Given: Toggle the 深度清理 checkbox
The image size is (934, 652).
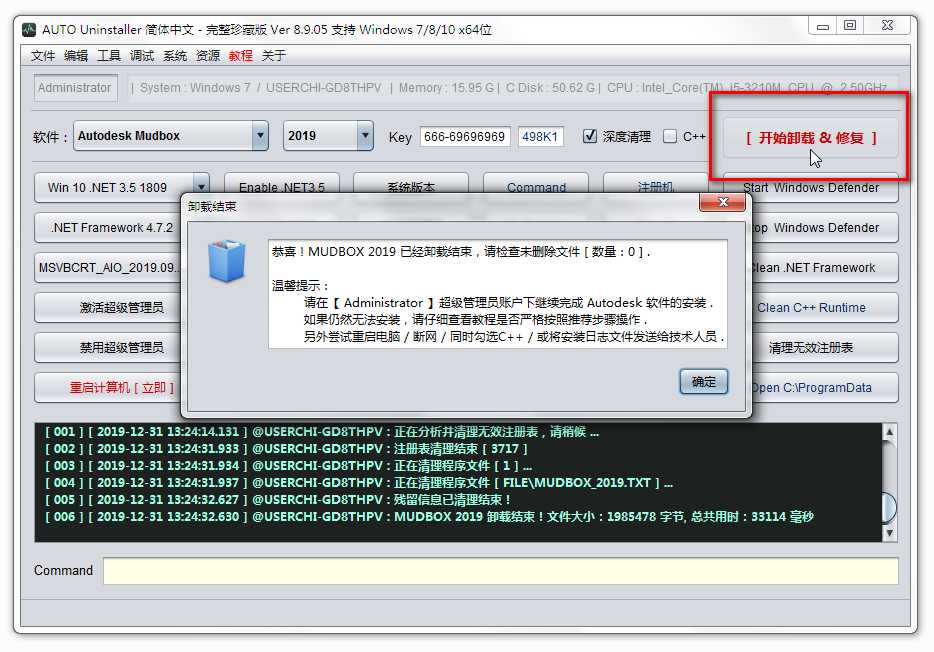Looking at the screenshot, I should pyautogui.click(x=590, y=136).
